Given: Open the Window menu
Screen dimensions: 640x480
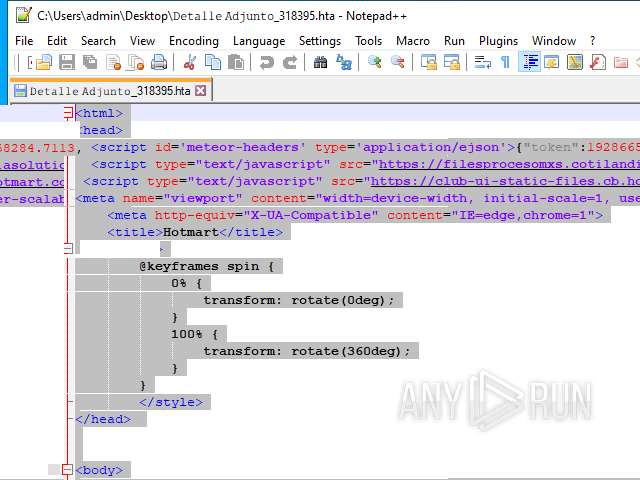Looking at the screenshot, I should tap(554, 41).
